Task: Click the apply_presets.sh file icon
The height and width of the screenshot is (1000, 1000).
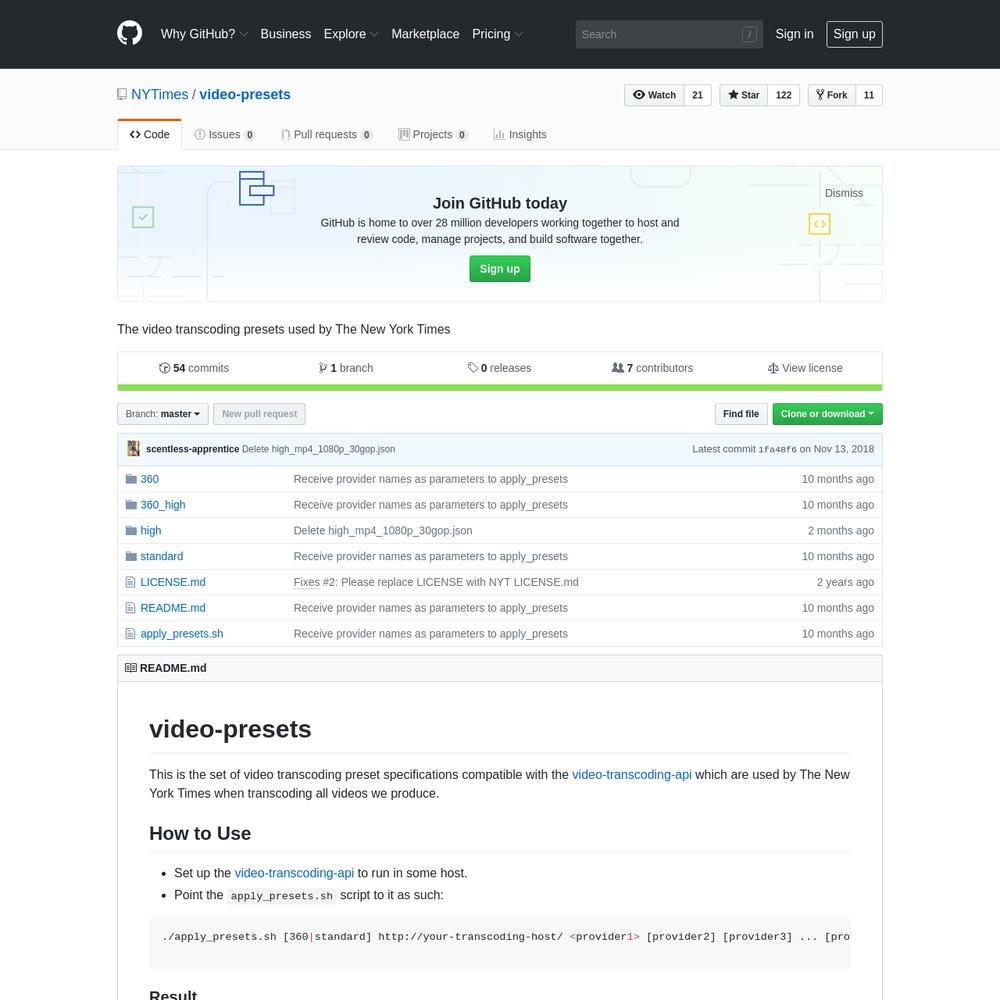Action: (x=130, y=634)
